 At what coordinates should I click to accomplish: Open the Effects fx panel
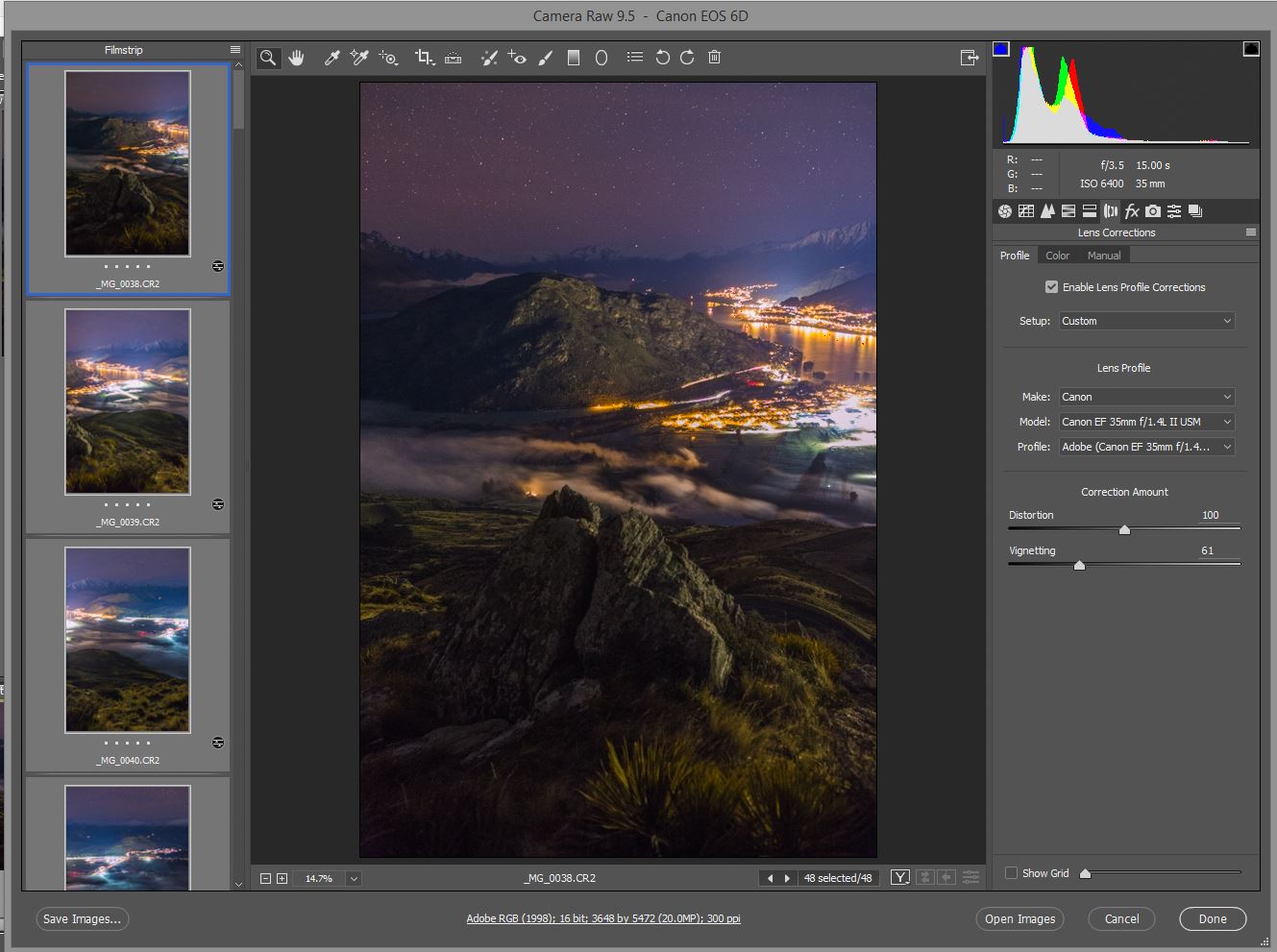[1132, 211]
